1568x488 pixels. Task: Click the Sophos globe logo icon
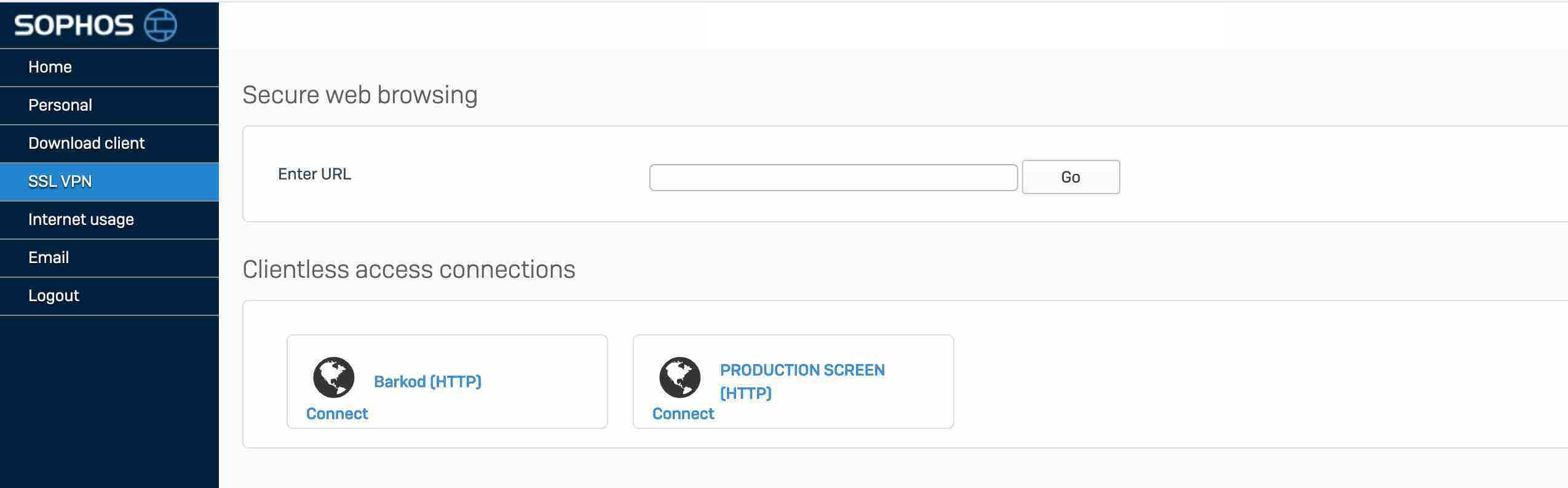160,25
